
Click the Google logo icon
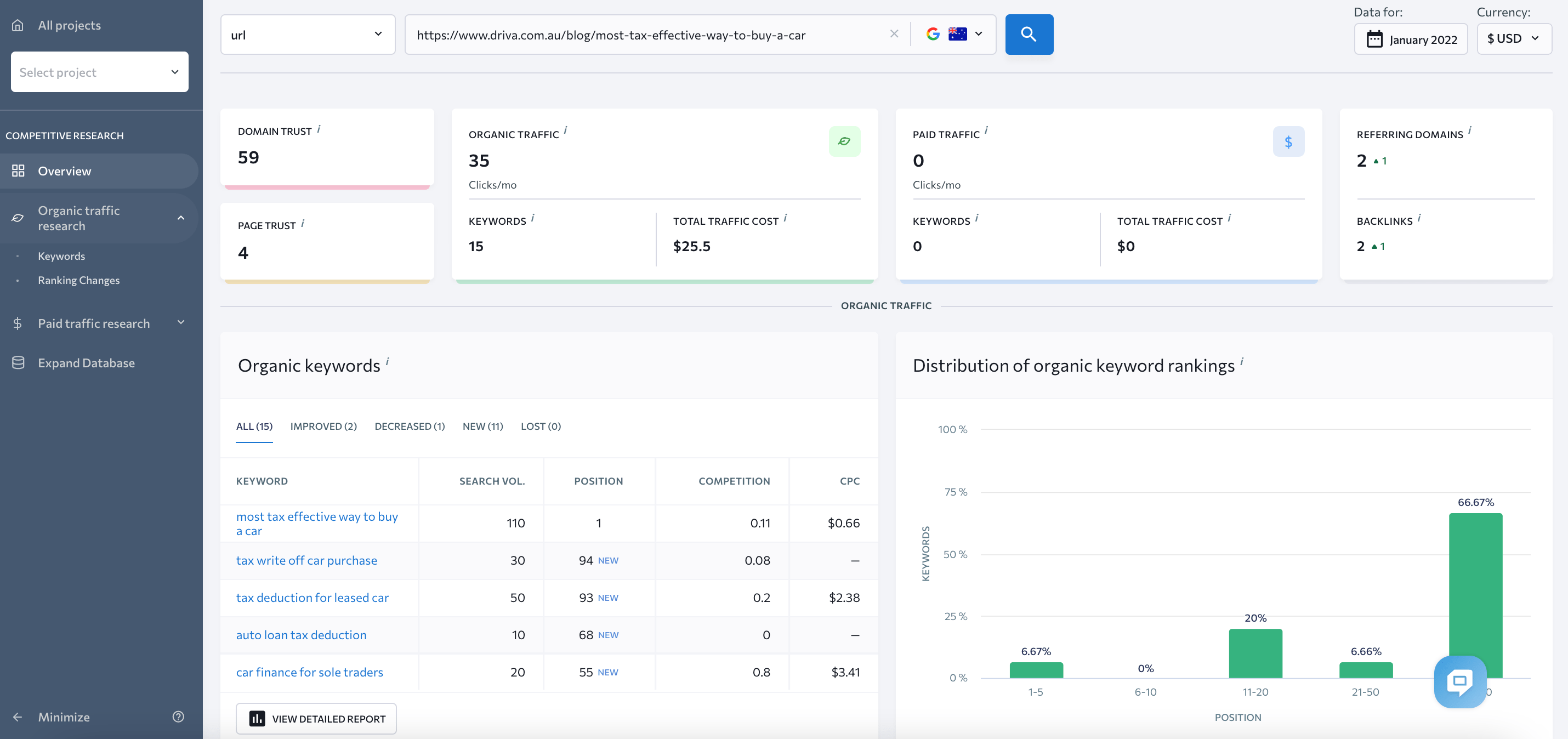[x=933, y=34]
